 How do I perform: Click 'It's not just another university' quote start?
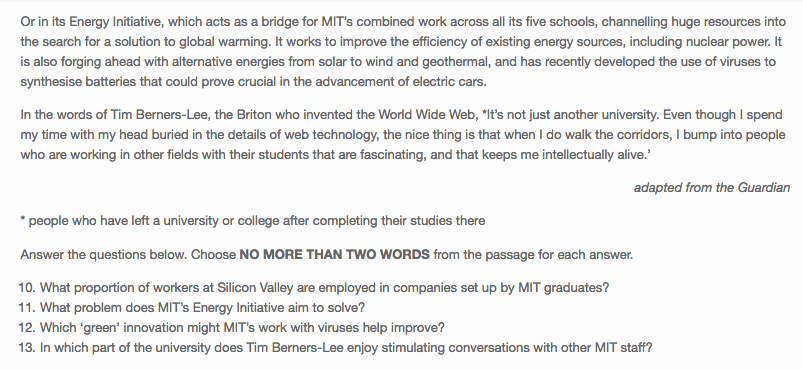coord(571,115)
